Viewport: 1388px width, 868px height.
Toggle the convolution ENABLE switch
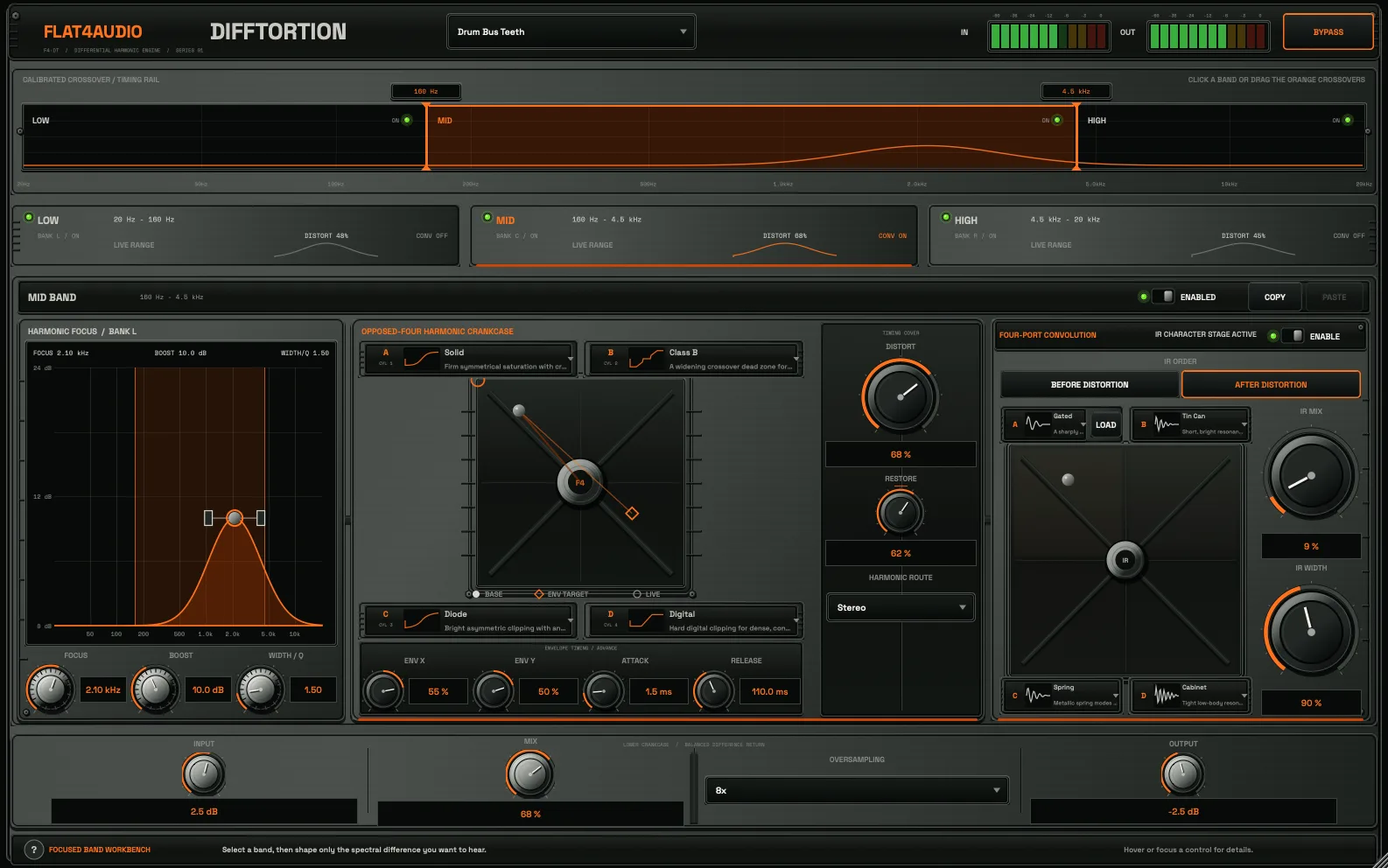[1293, 336]
